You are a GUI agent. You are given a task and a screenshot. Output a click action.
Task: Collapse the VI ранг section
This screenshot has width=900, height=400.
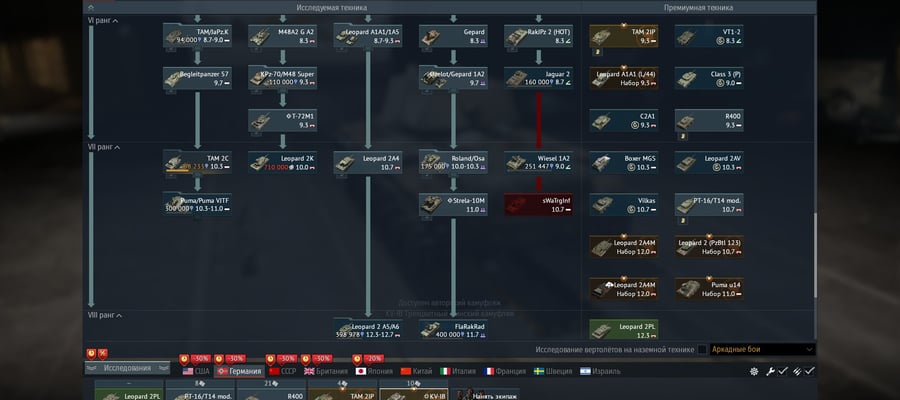click(x=103, y=21)
